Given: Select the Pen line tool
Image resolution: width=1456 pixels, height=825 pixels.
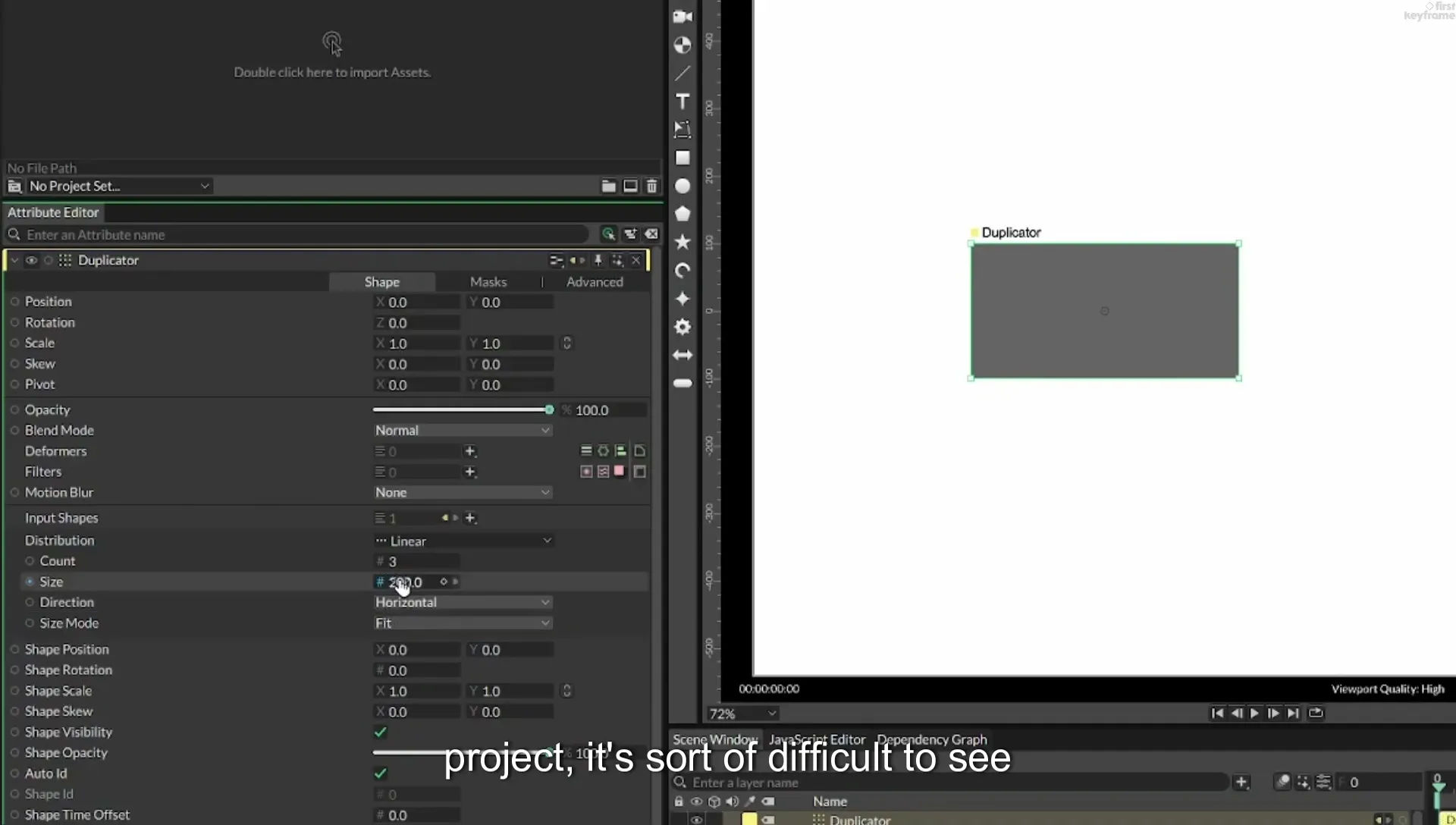Looking at the screenshot, I should point(682,73).
